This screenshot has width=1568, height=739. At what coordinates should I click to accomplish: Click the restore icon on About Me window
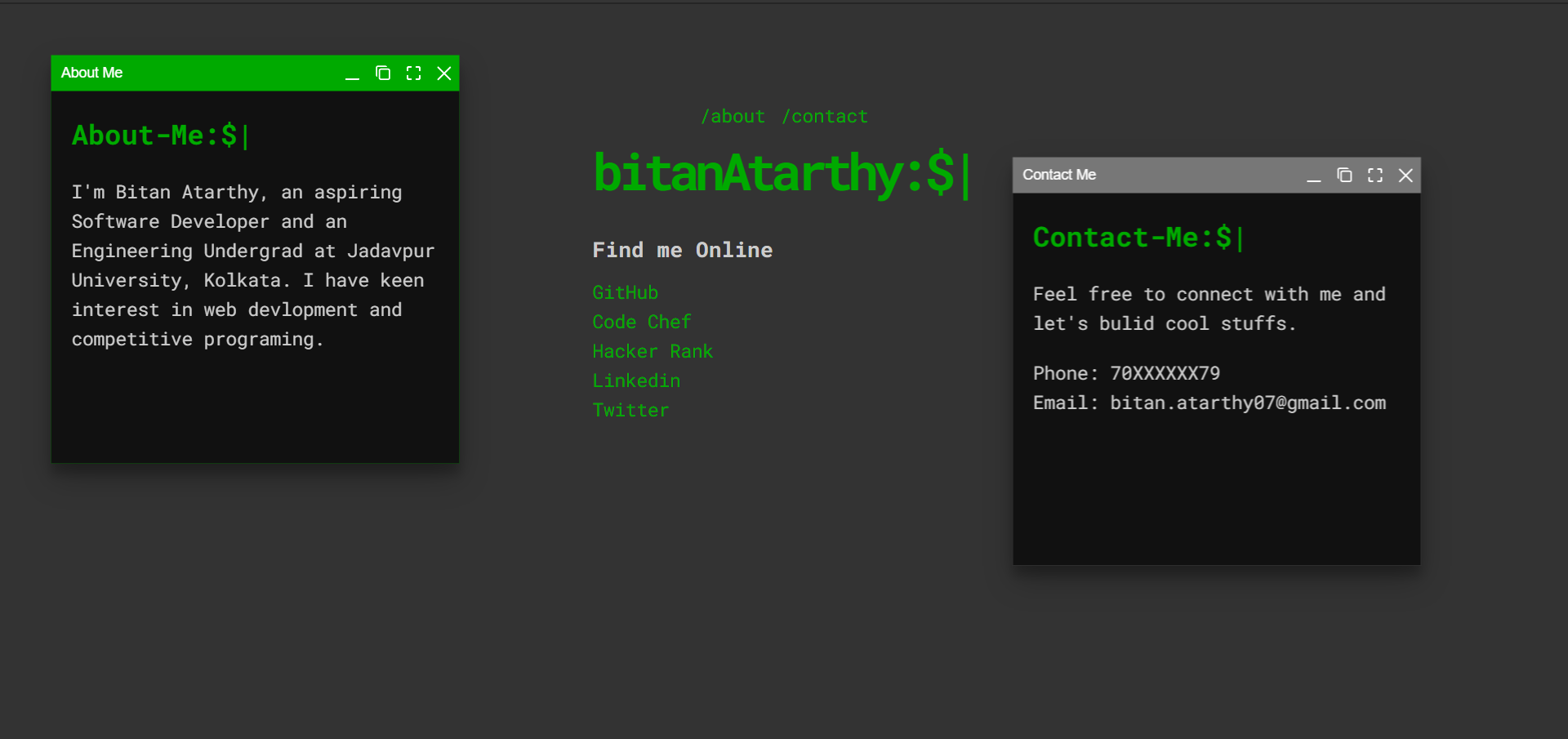[x=383, y=73]
